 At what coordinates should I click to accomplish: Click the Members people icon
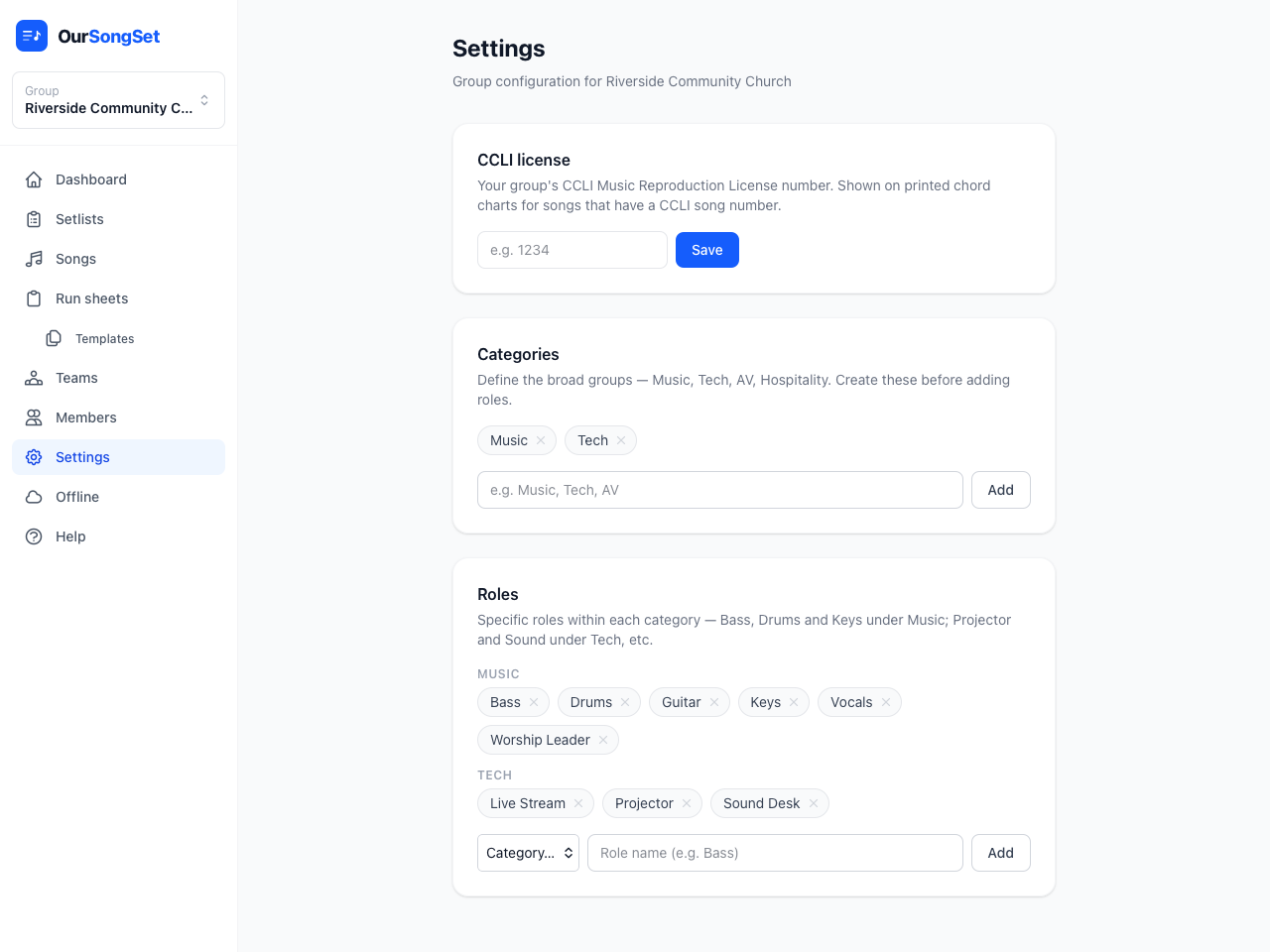coord(34,417)
